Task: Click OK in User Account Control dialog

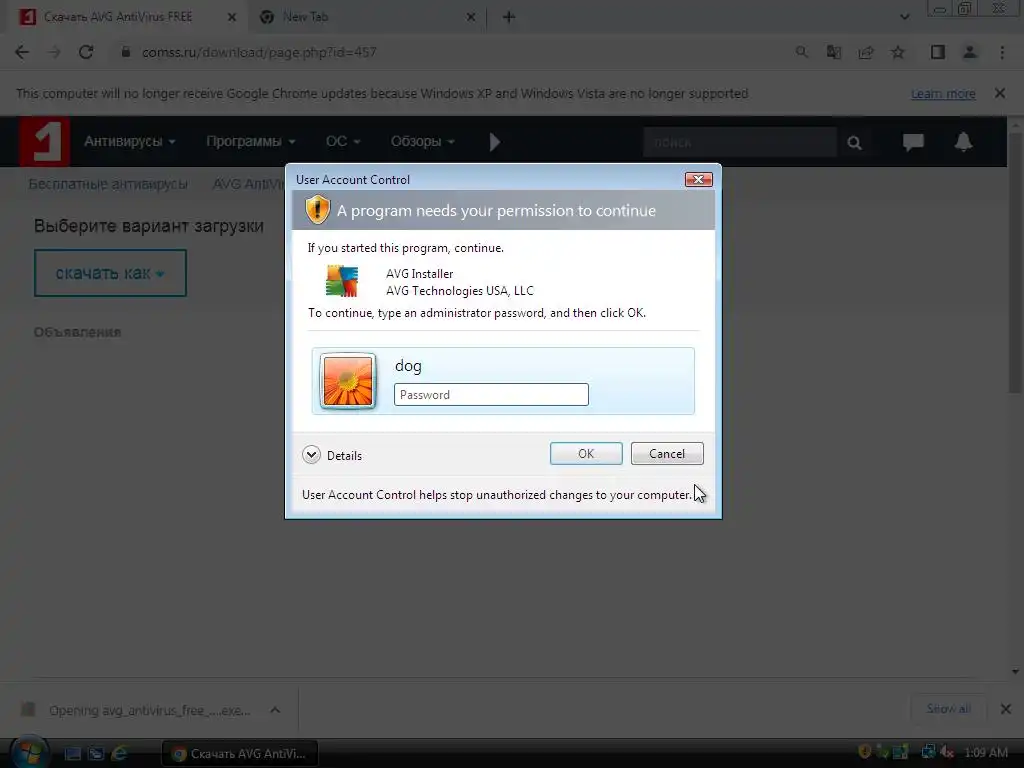Action: coord(586,453)
